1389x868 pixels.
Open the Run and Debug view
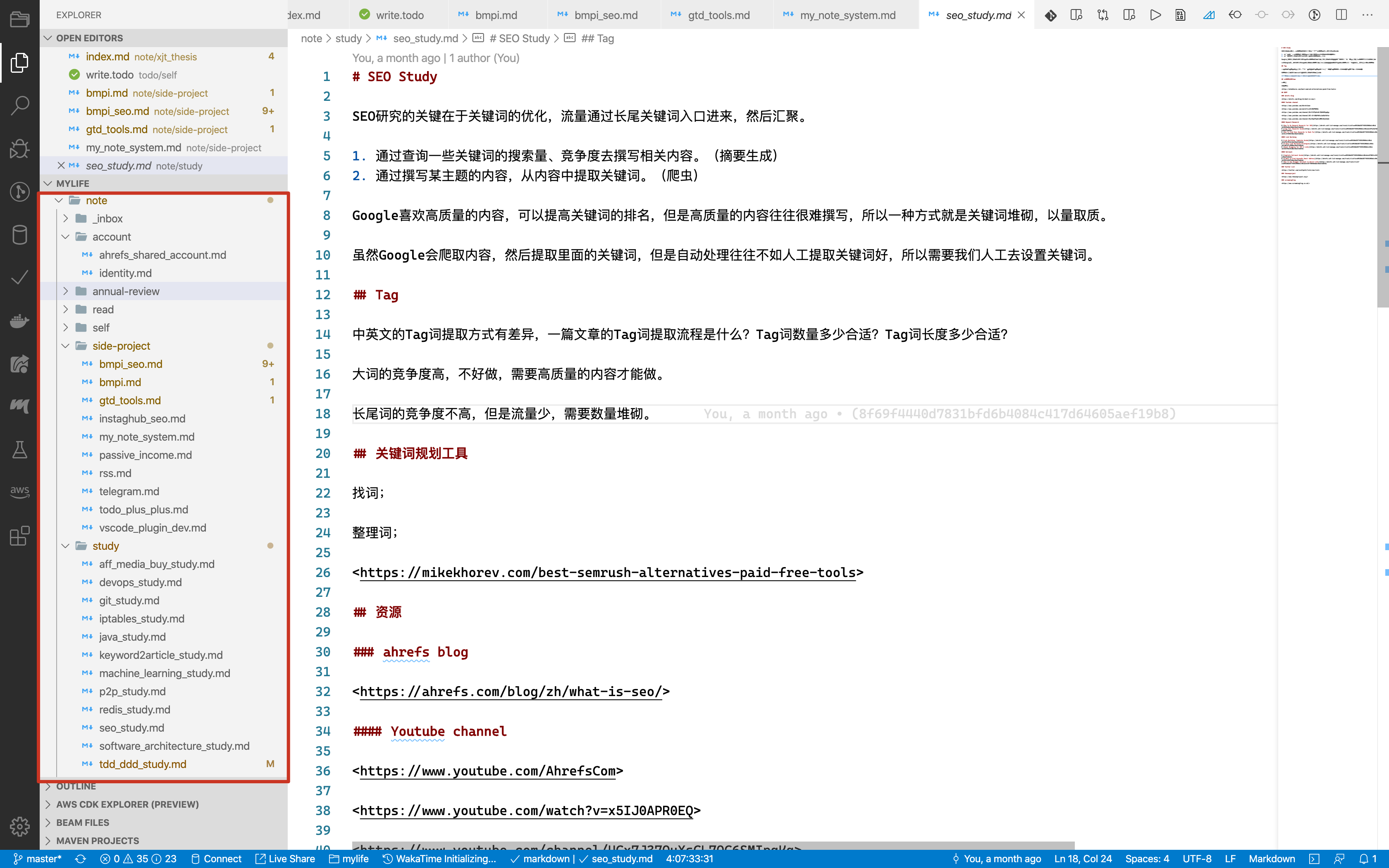19,148
